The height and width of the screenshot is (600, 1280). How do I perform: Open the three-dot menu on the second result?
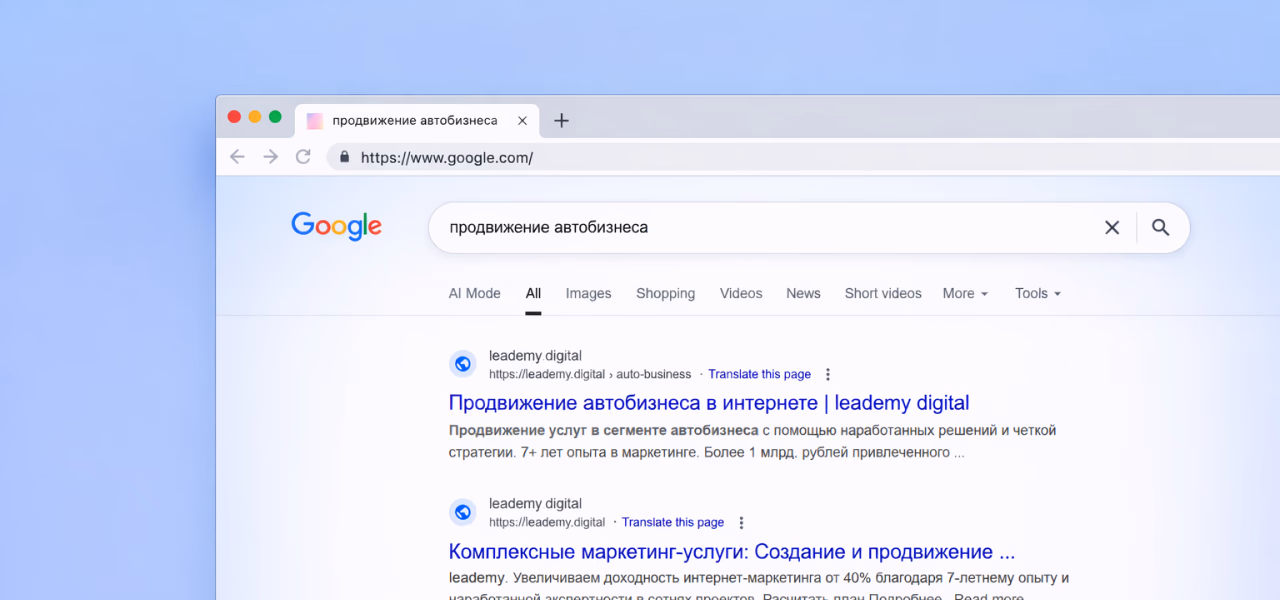click(x=741, y=521)
